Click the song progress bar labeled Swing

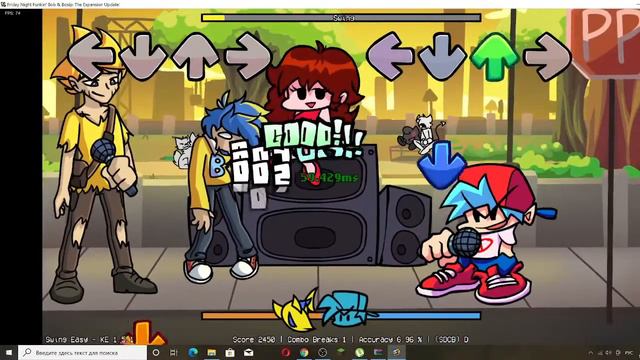[341, 18]
